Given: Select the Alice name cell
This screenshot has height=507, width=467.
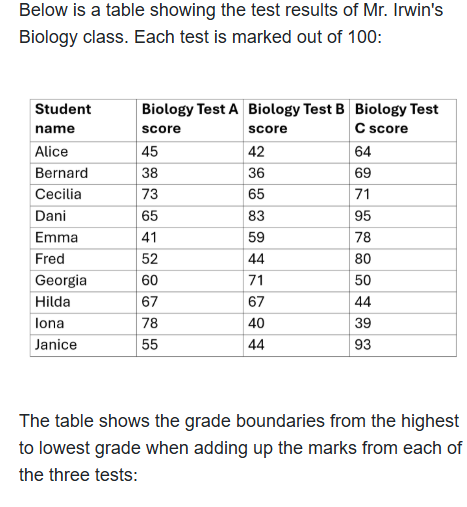Looking at the screenshot, I should 83,152.
